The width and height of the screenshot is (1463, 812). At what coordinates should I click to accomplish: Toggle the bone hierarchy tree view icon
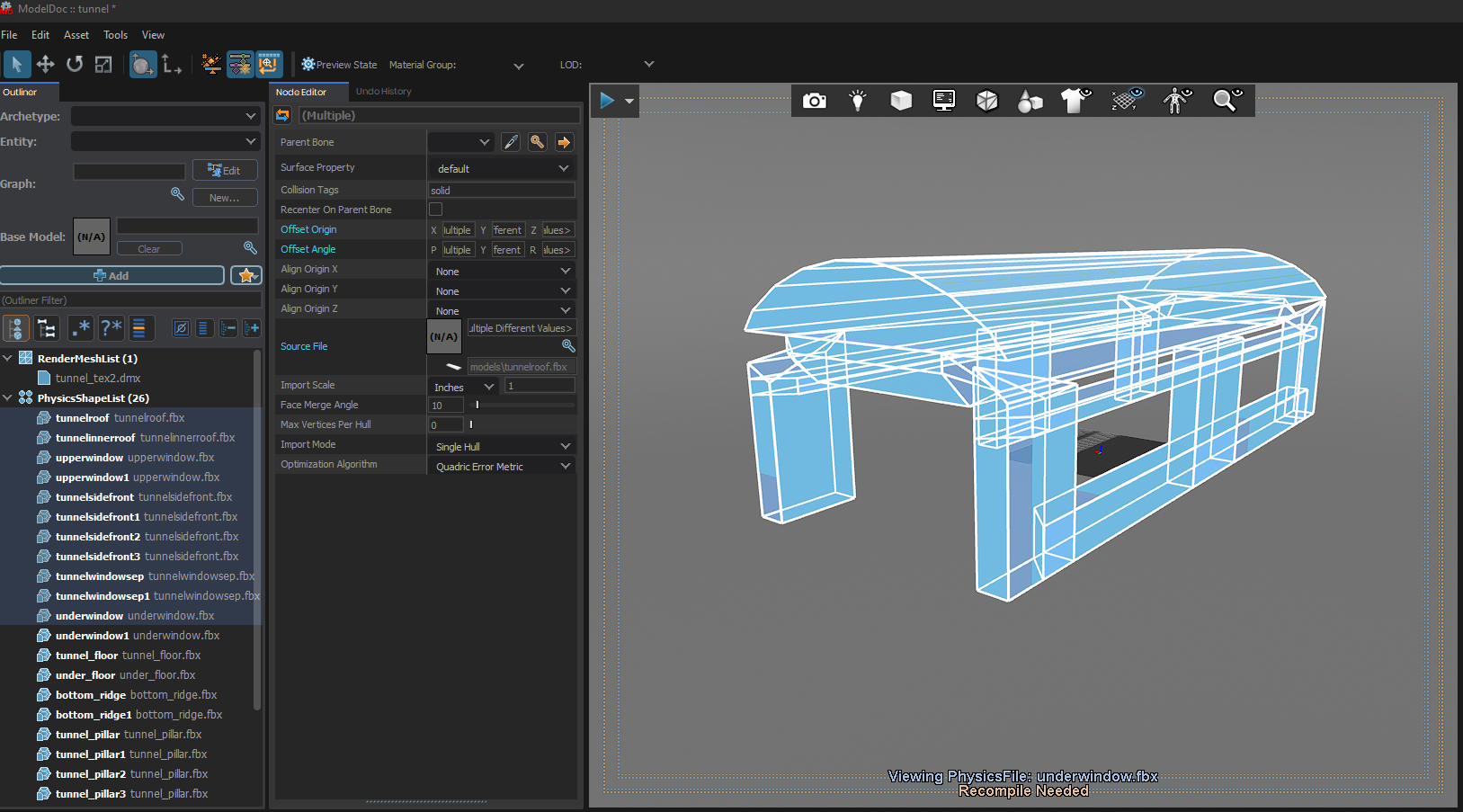coord(46,328)
